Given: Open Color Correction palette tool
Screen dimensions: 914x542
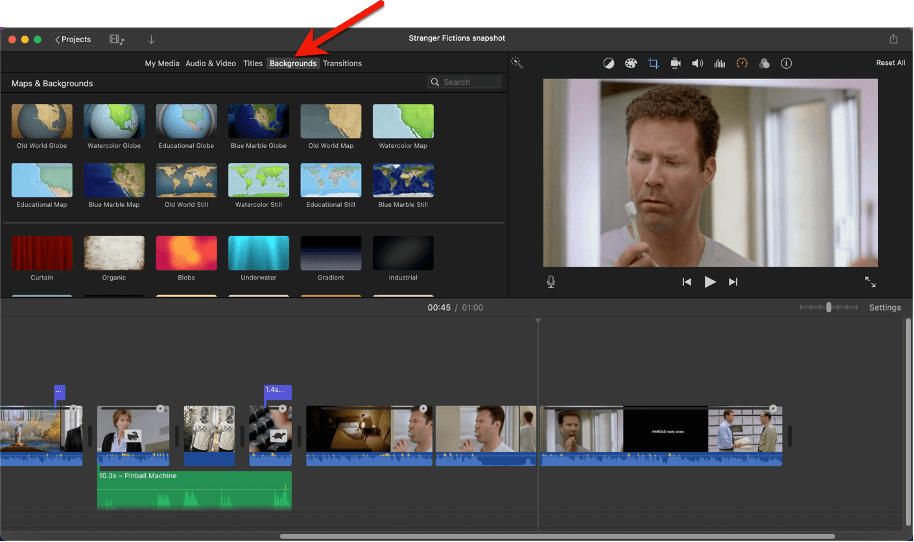Looking at the screenshot, I should [x=631, y=63].
